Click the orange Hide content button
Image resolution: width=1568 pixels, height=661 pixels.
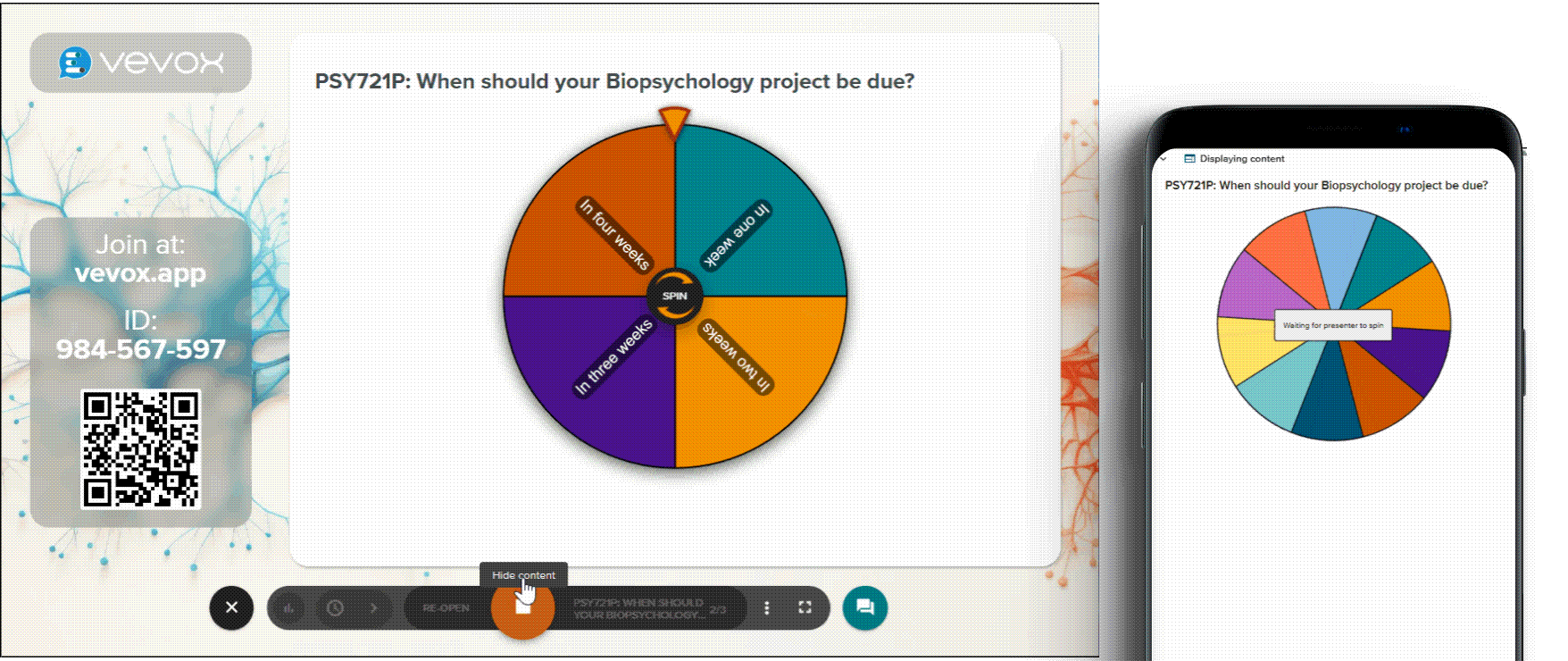522,607
